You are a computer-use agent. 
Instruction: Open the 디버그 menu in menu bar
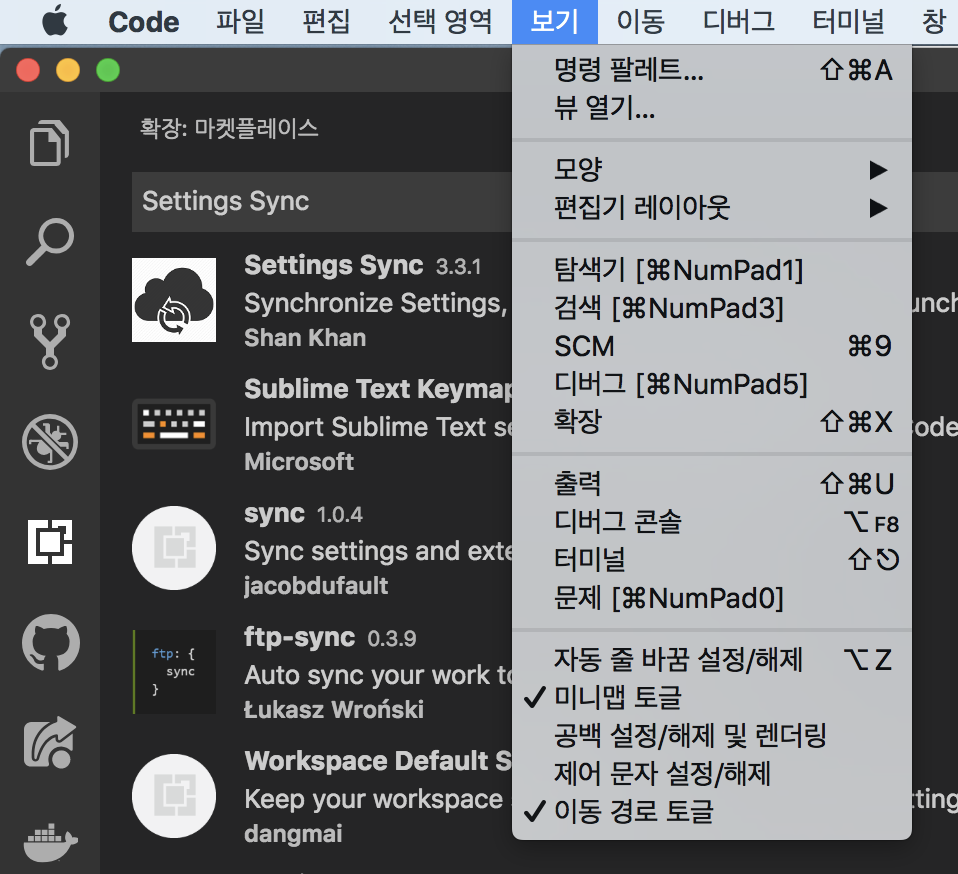pos(738,22)
